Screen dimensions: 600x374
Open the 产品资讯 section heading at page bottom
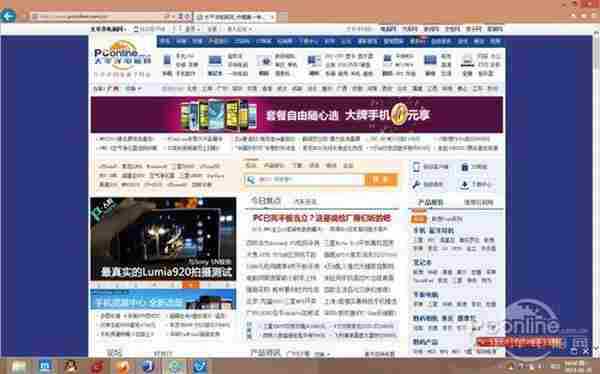(265, 353)
